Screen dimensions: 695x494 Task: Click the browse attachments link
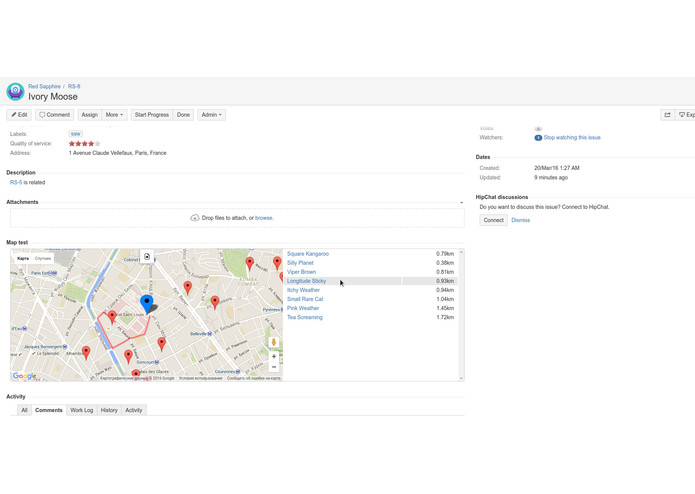(x=264, y=218)
